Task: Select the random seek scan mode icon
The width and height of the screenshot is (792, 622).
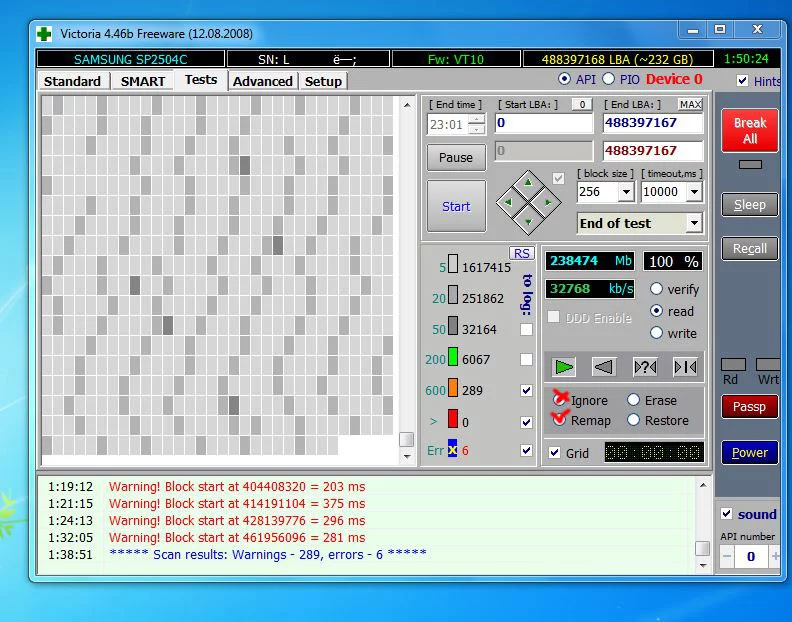Action: pos(645,367)
